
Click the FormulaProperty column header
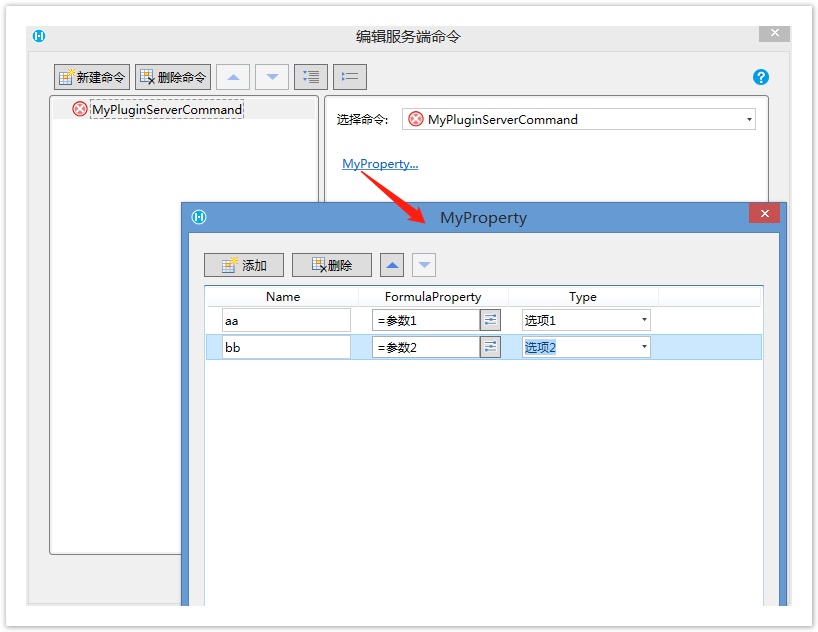click(x=433, y=296)
